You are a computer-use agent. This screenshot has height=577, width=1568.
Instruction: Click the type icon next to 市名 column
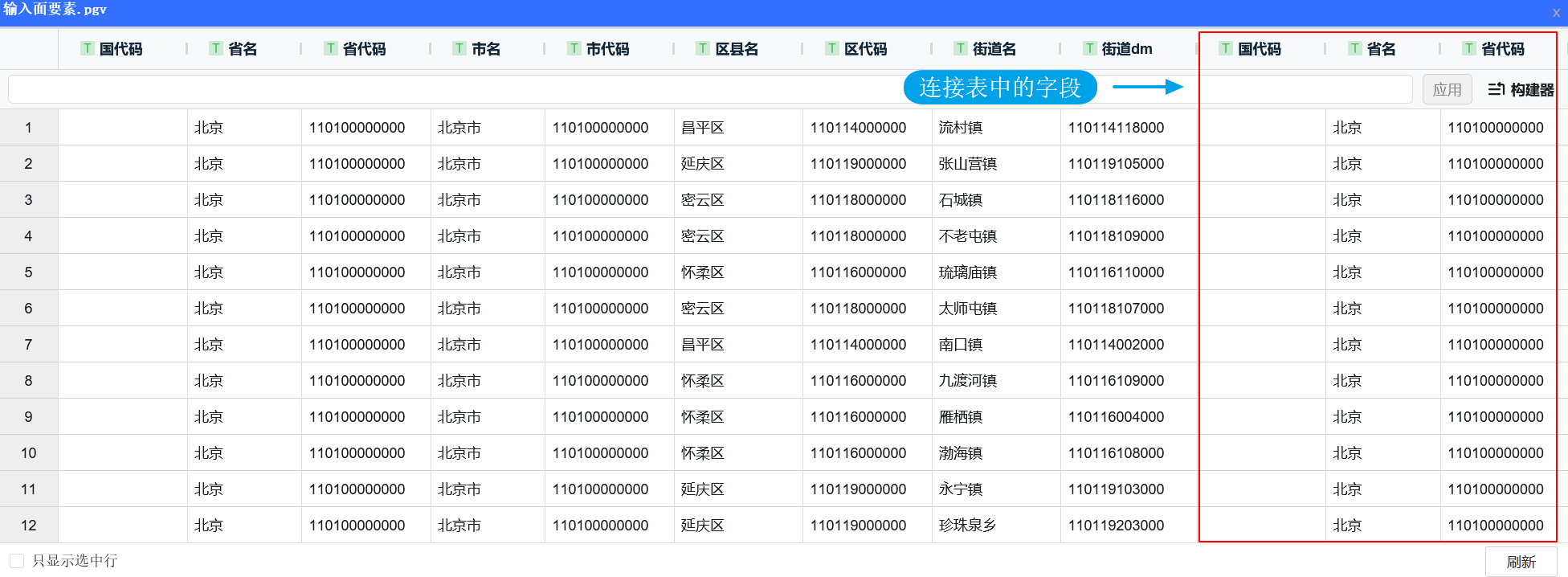click(459, 48)
